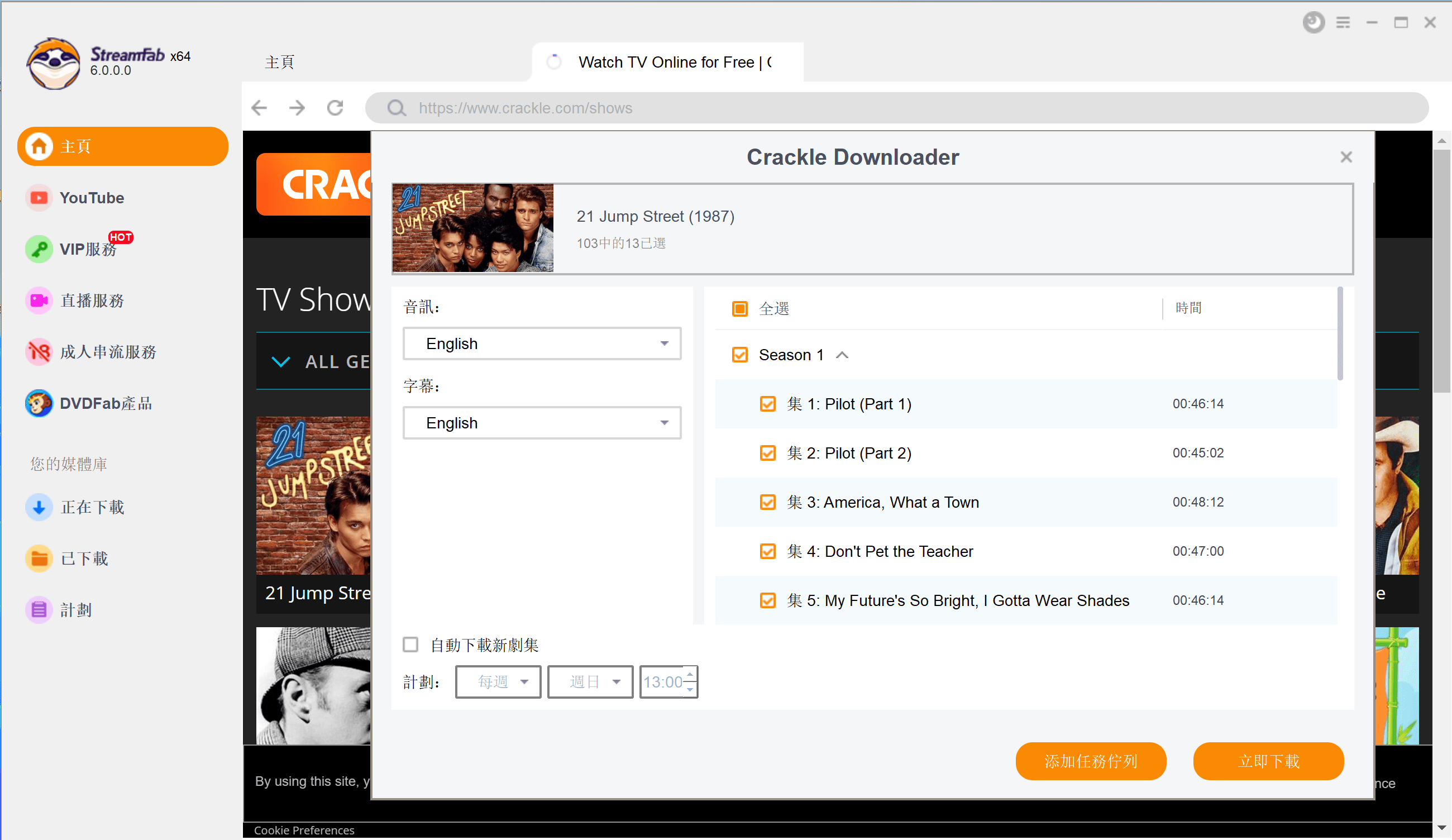
Task: Select YouTube in the sidebar menu
Action: coord(92,198)
